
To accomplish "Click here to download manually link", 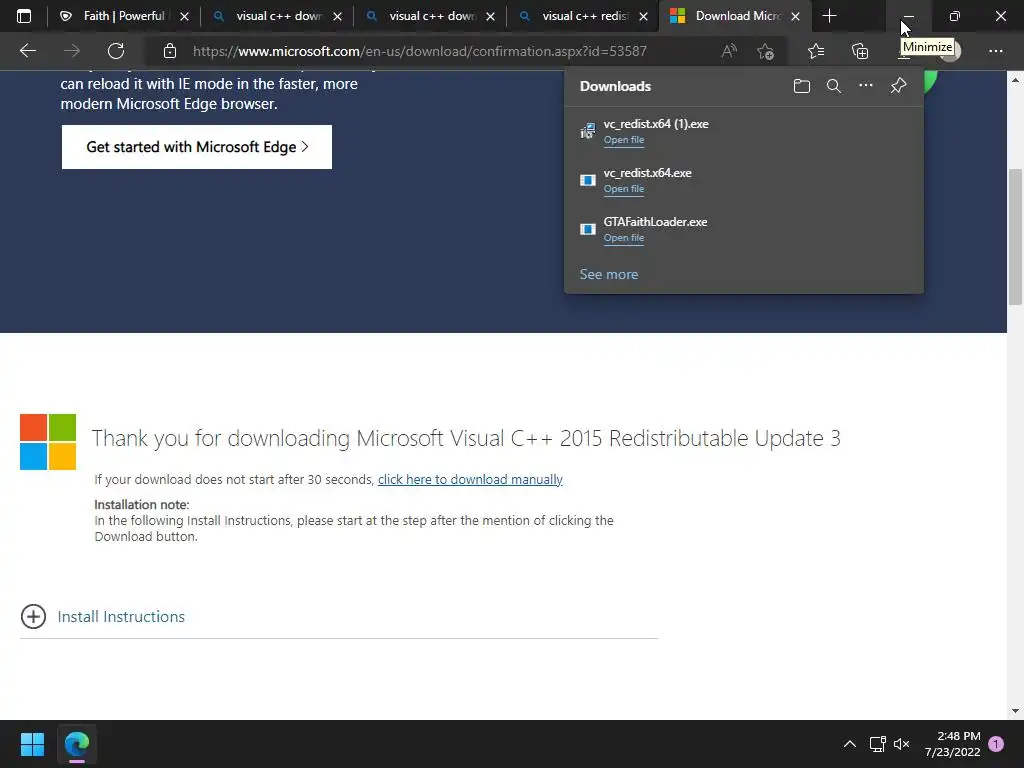I will 470,479.
